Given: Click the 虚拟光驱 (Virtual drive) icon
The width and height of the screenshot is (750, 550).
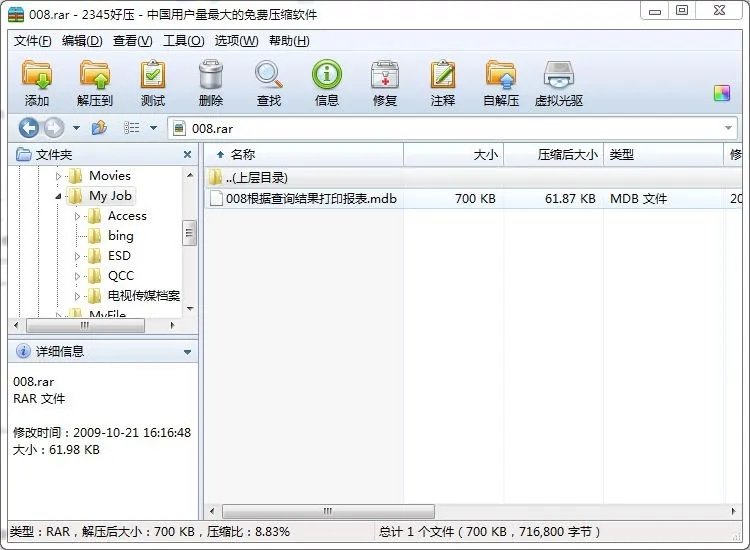Looking at the screenshot, I should click(559, 75).
